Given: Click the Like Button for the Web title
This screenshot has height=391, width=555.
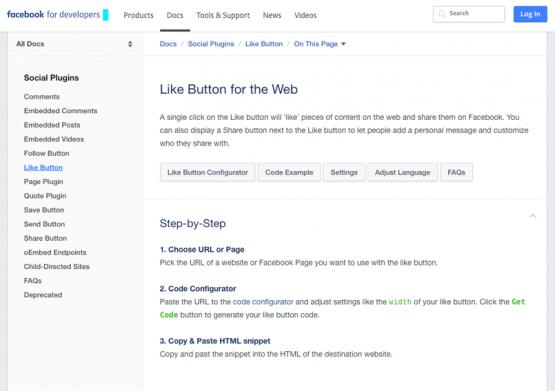Looking at the screenshot, I should [x=229, y=89].
